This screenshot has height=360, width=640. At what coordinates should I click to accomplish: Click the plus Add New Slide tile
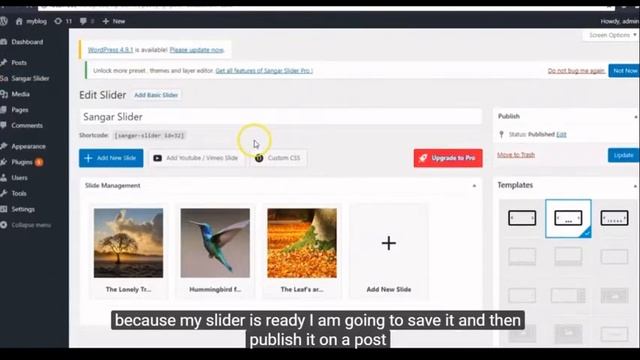[x=389, y=251]
